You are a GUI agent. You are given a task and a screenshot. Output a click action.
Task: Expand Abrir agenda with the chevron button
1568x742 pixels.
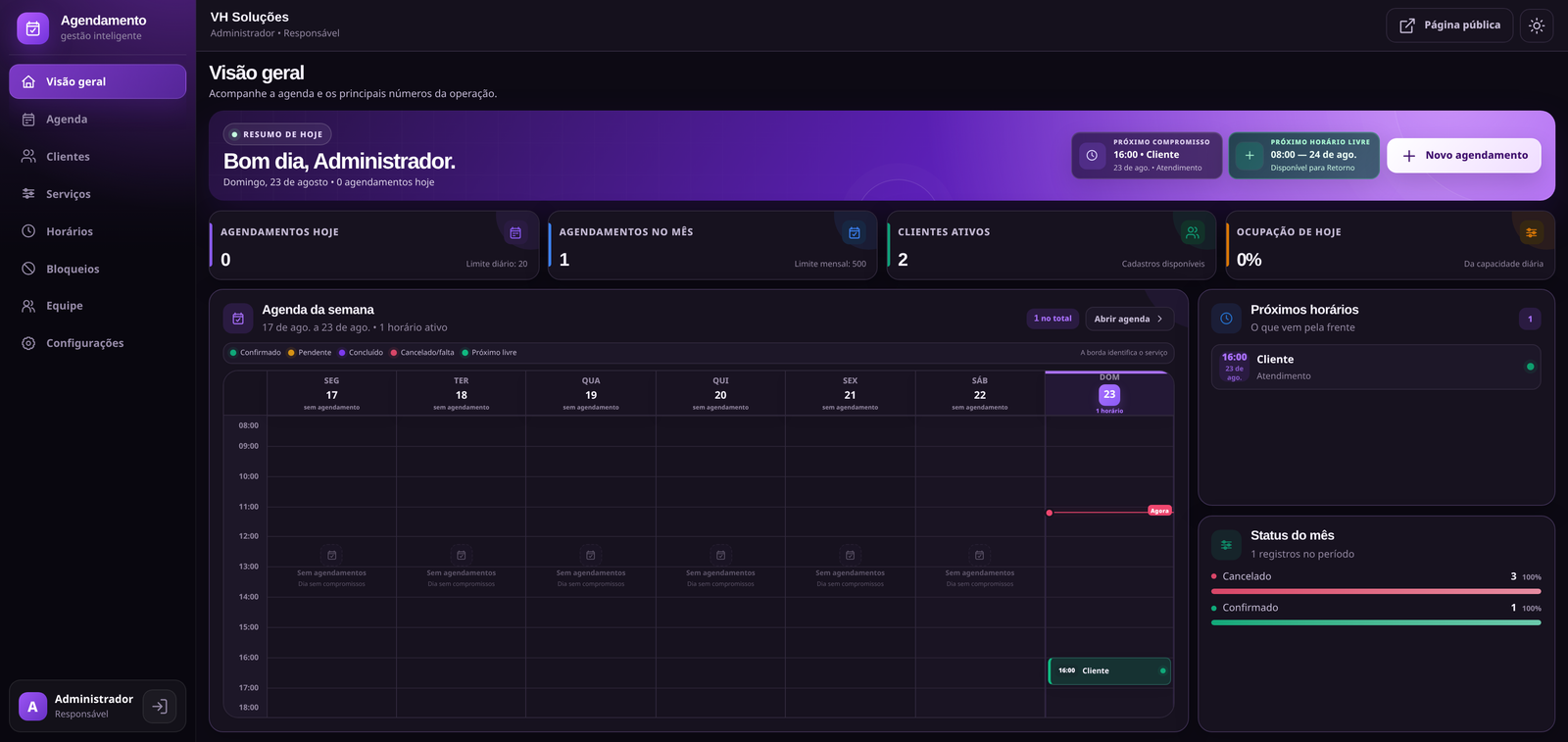coord(1129,319)
